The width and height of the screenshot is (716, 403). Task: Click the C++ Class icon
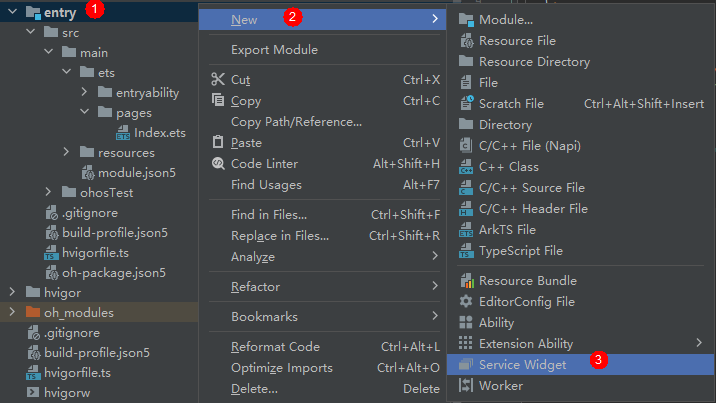pos(466,167)
